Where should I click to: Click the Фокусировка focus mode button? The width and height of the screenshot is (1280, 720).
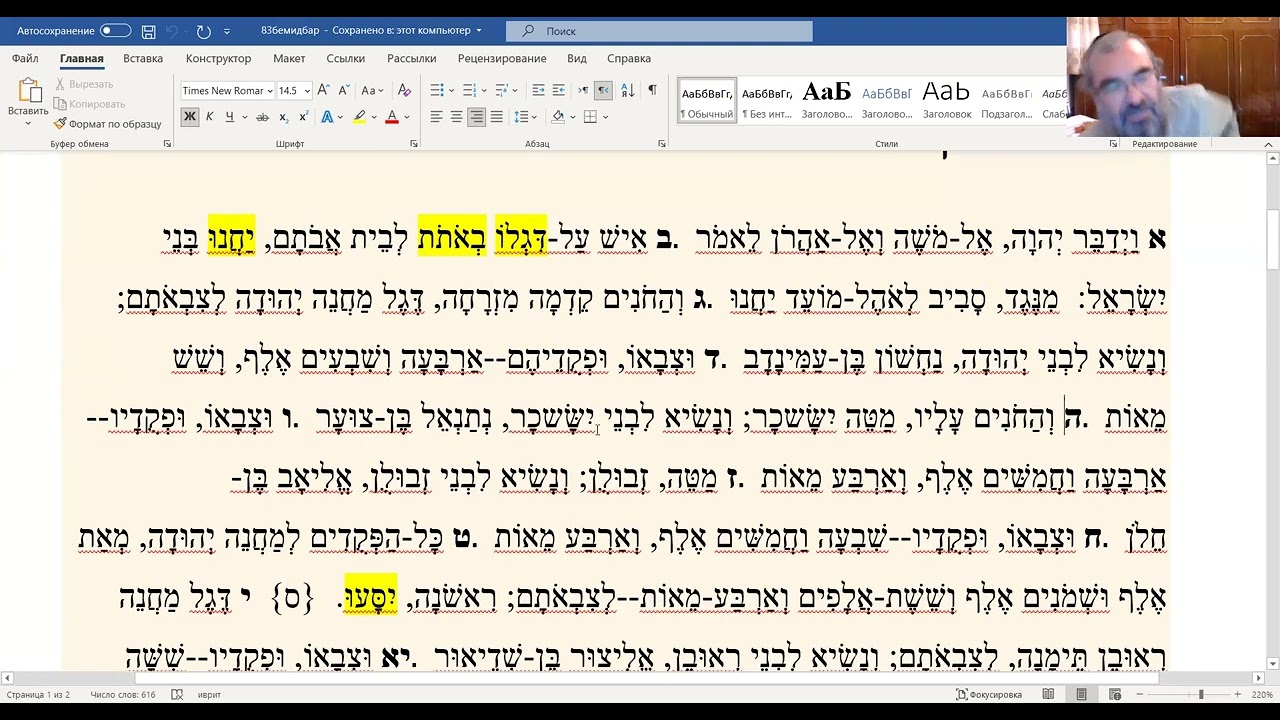989,694
